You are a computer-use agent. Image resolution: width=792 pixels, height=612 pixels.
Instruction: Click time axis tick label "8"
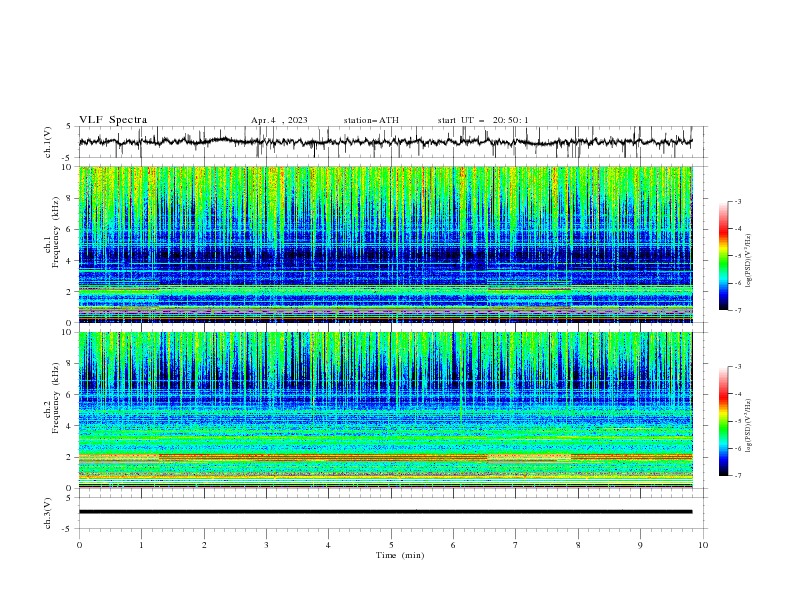tap(578, 545)
